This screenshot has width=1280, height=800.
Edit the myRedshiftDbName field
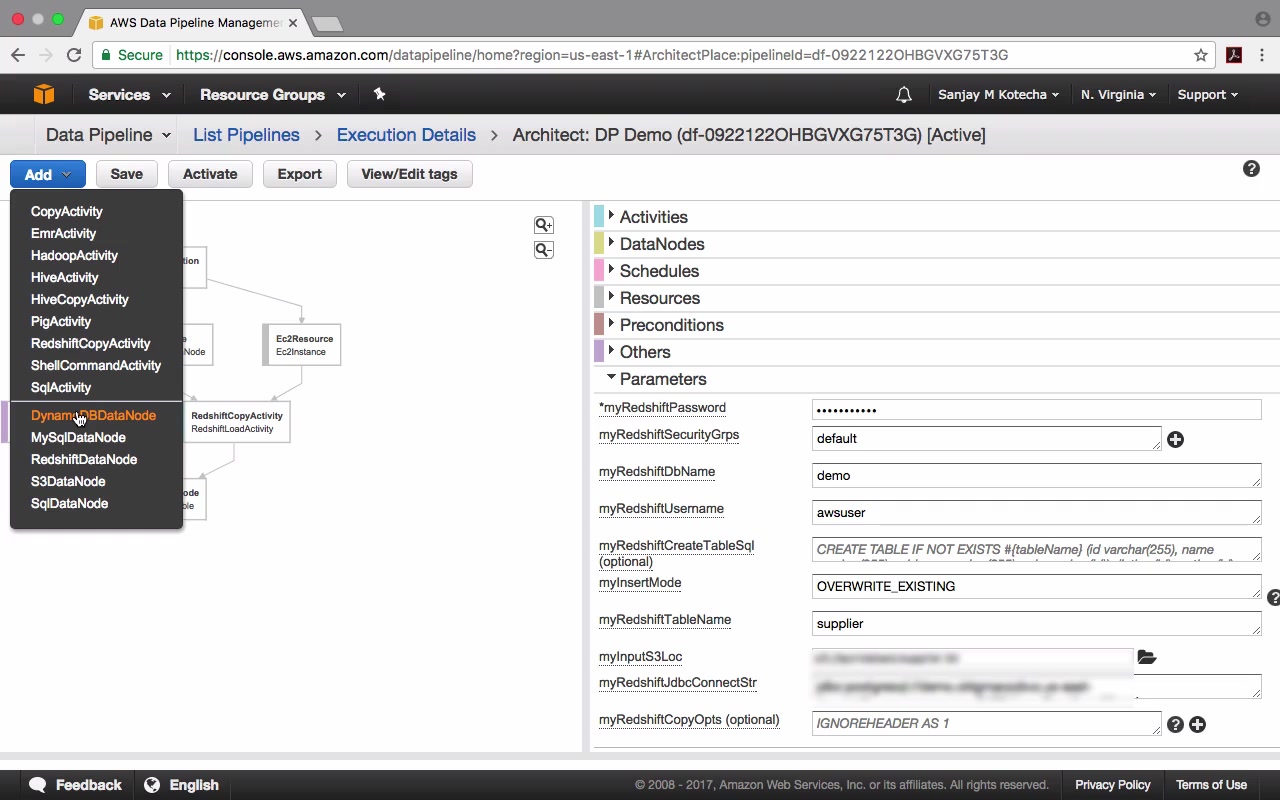(x=1036, y=476)
